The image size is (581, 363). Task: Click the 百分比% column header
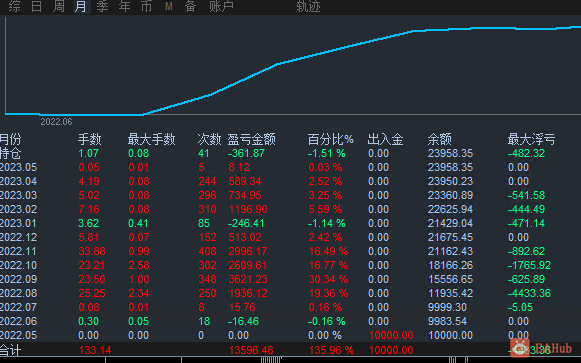331,139
